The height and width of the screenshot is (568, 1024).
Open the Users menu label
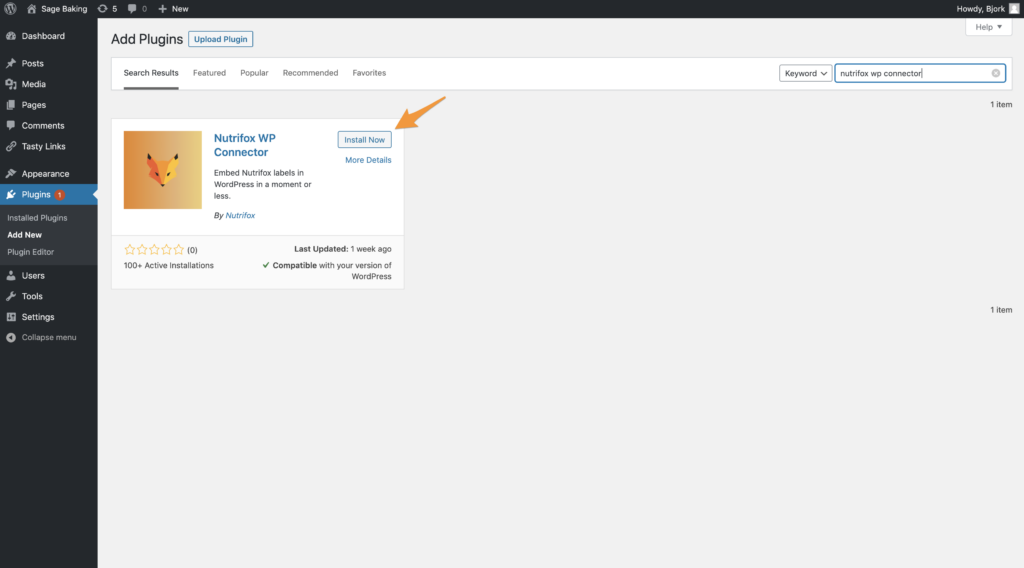[x=33, y=276]
